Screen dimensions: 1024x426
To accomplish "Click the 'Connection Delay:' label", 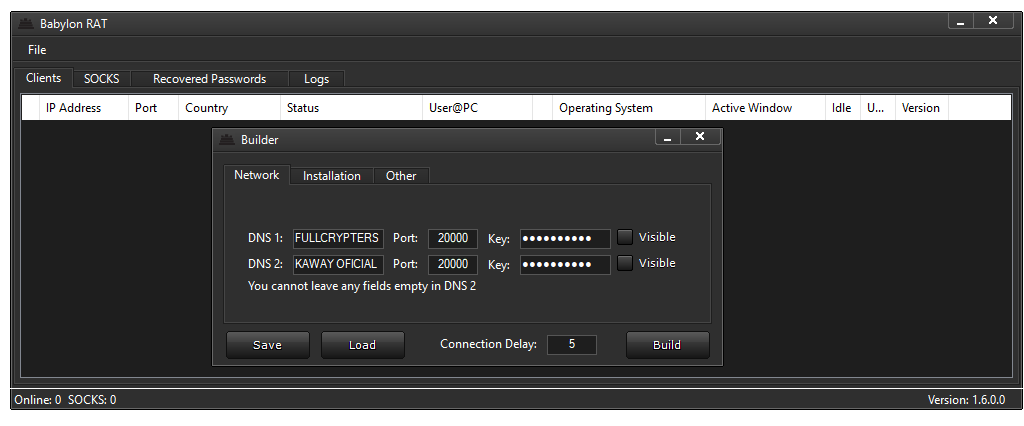I will [x=488, y=344].
